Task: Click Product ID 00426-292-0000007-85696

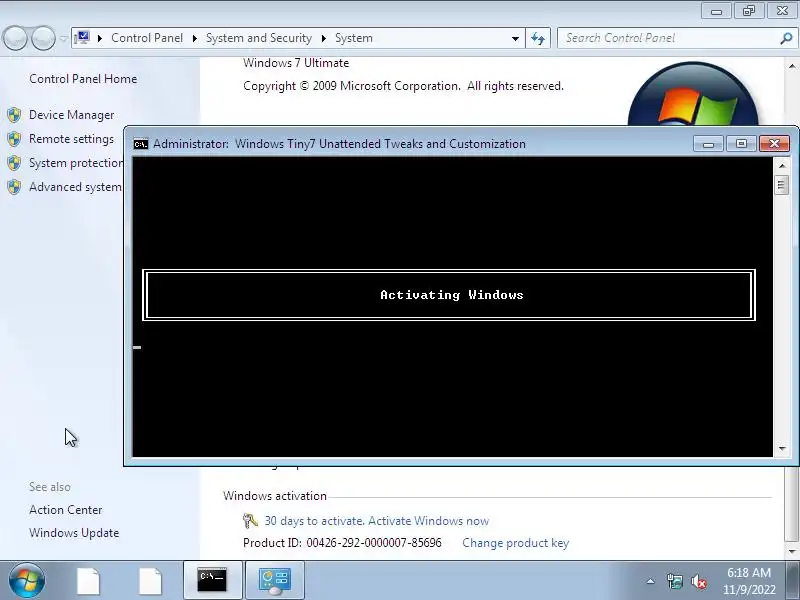Action: [x=342, y=543]
